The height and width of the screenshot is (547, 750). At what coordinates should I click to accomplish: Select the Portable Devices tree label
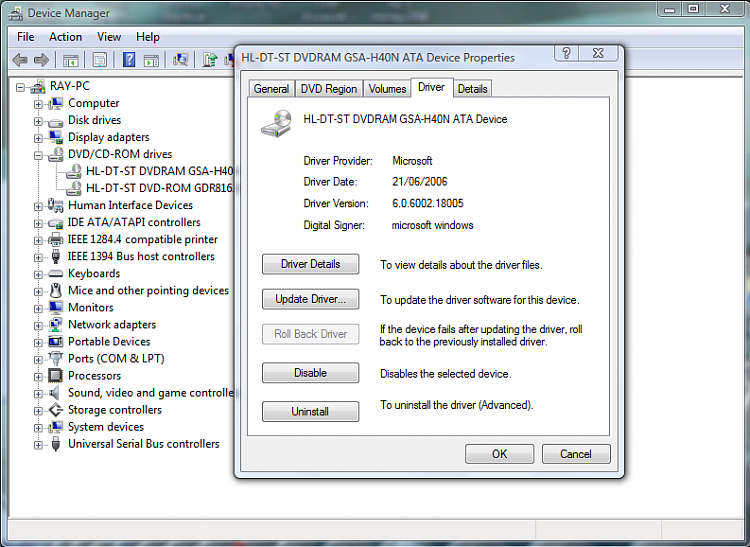[109, 341]
